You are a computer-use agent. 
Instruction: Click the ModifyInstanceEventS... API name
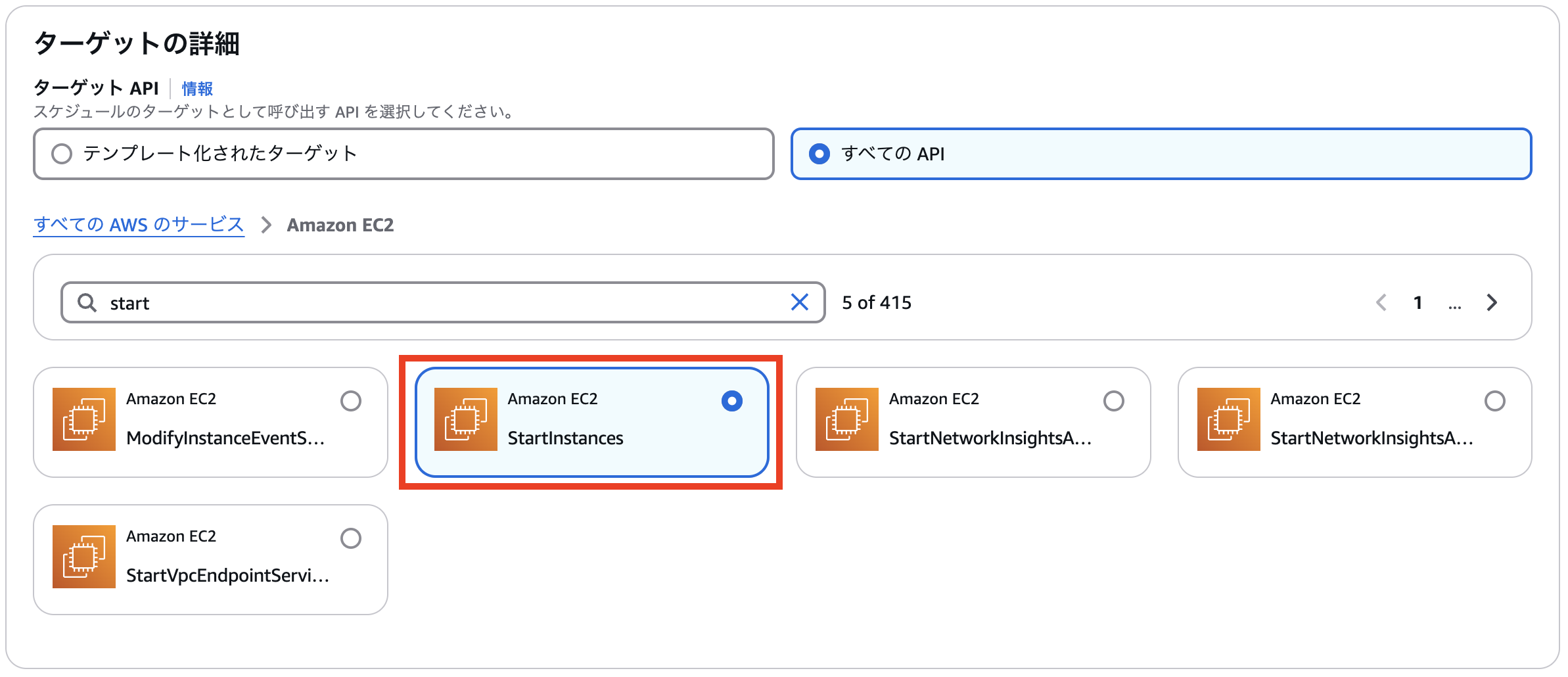click(225, 438)
